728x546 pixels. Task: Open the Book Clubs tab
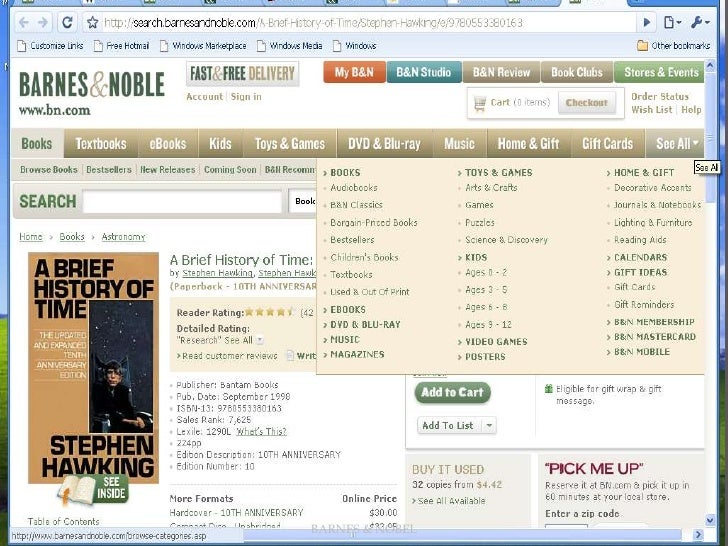[577, 72]
